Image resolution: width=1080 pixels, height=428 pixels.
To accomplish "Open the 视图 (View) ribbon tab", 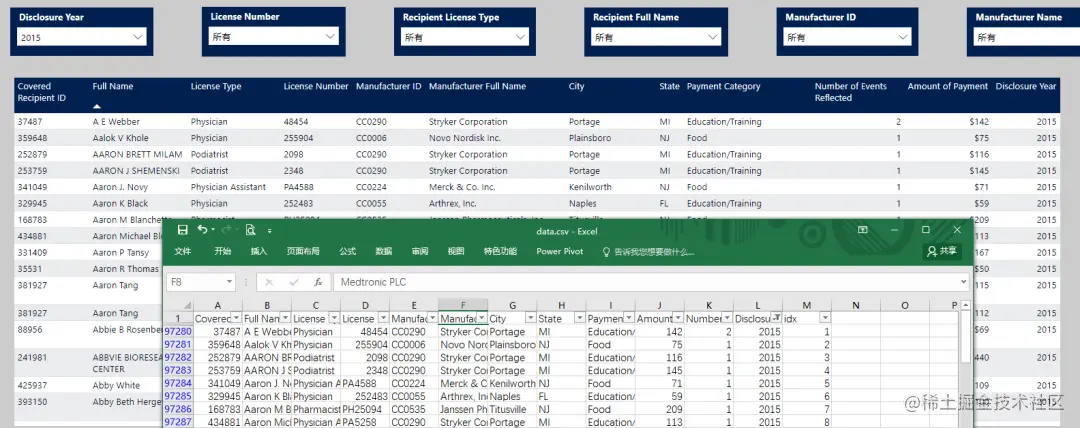I will click(x=456, y=252).
